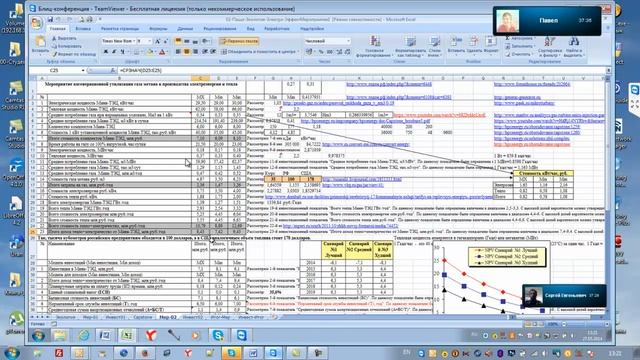Click the fx insert function button
This screenshot has height=360, width=640.
pos(113,71)
